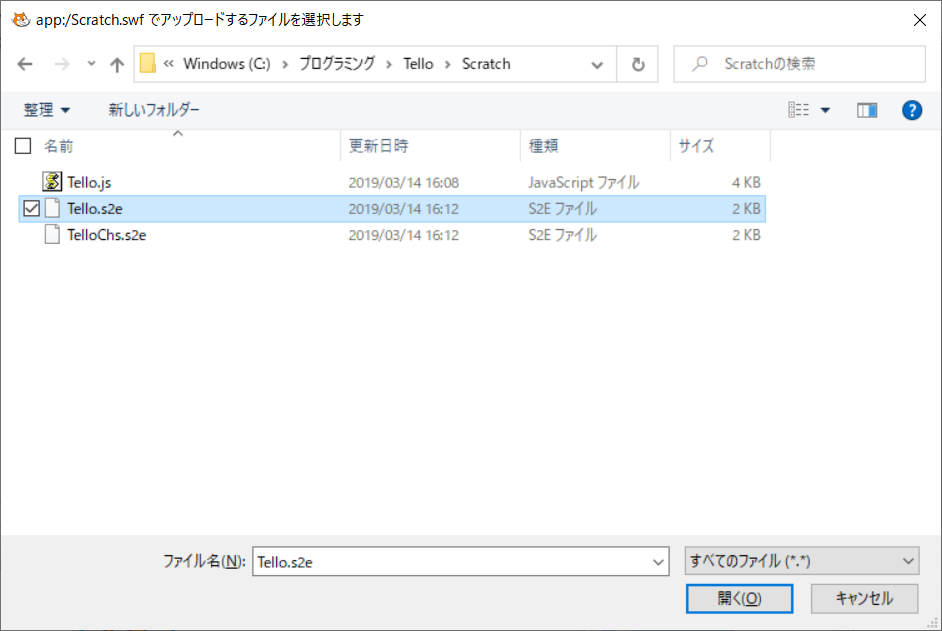Go back with the left arrow
Screen dimensions: 942x631
[x=25, y=64]
